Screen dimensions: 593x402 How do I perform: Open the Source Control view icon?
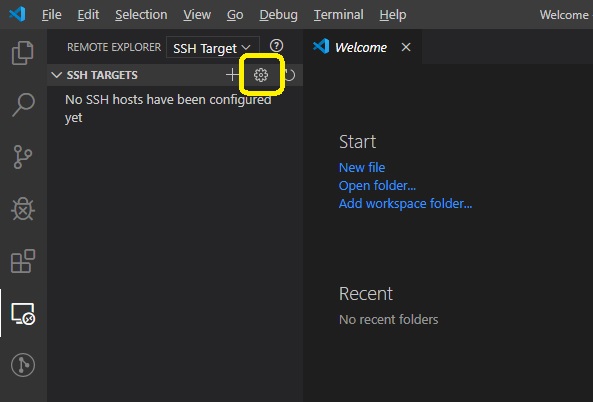click(23, 157)
